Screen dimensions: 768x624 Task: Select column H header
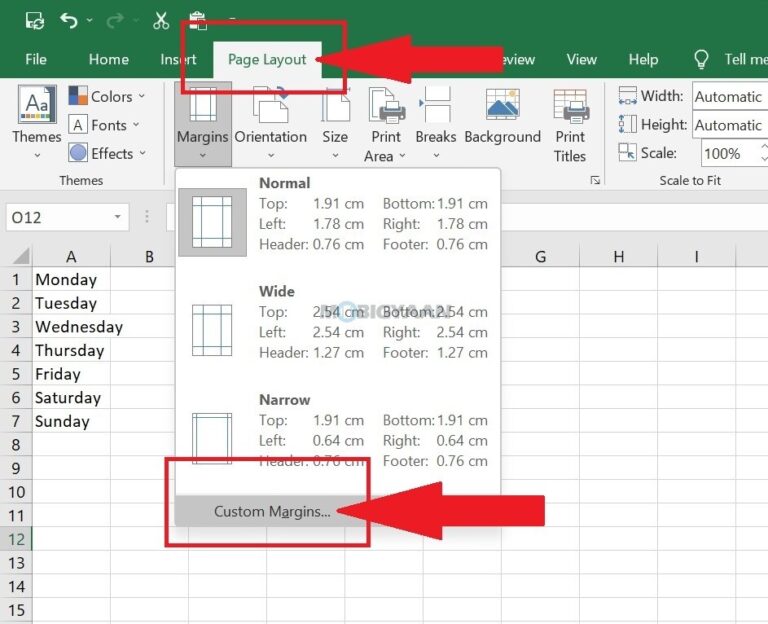coord(619,257)
